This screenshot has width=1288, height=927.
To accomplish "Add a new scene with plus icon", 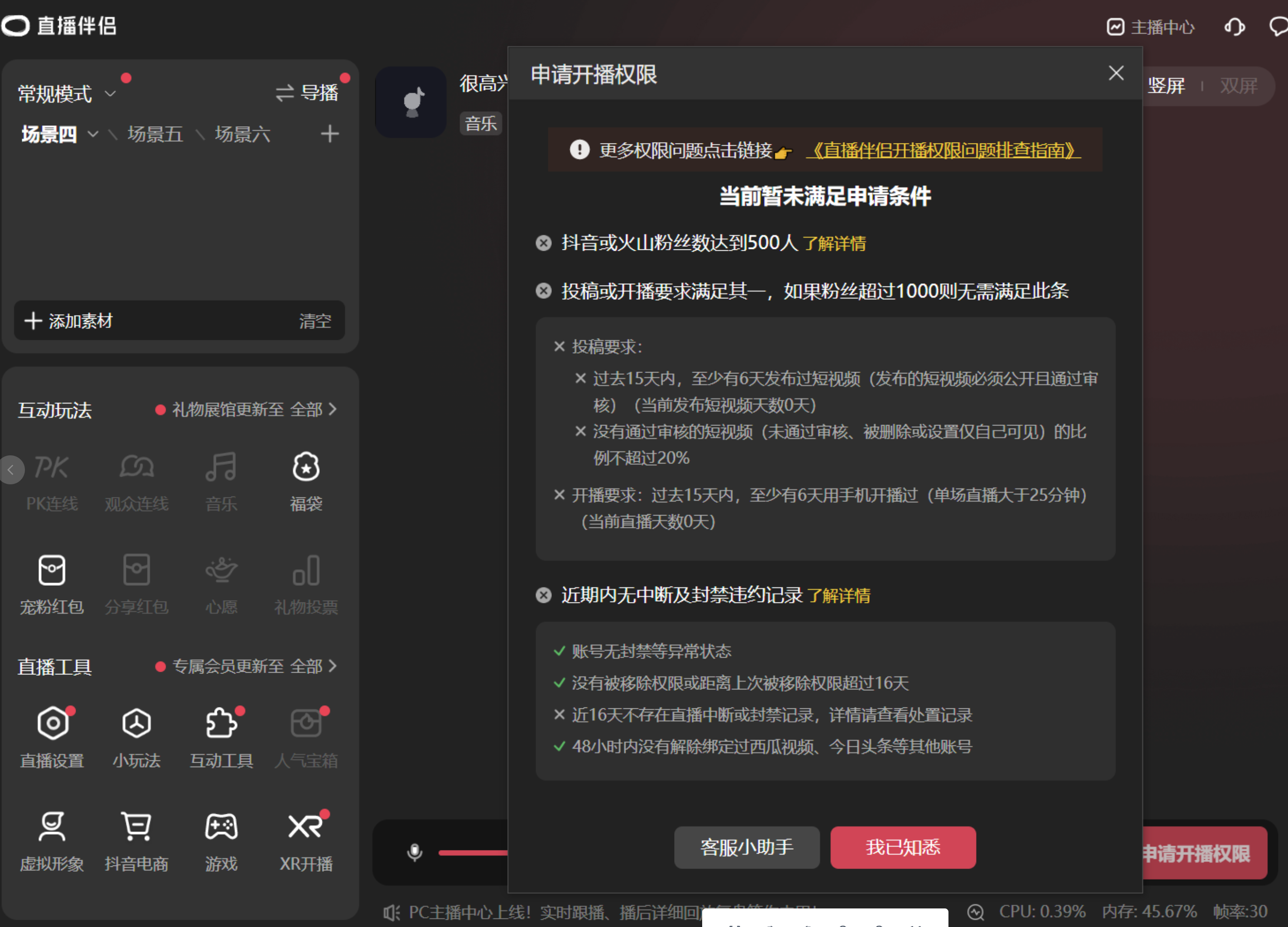I will 330,134.
